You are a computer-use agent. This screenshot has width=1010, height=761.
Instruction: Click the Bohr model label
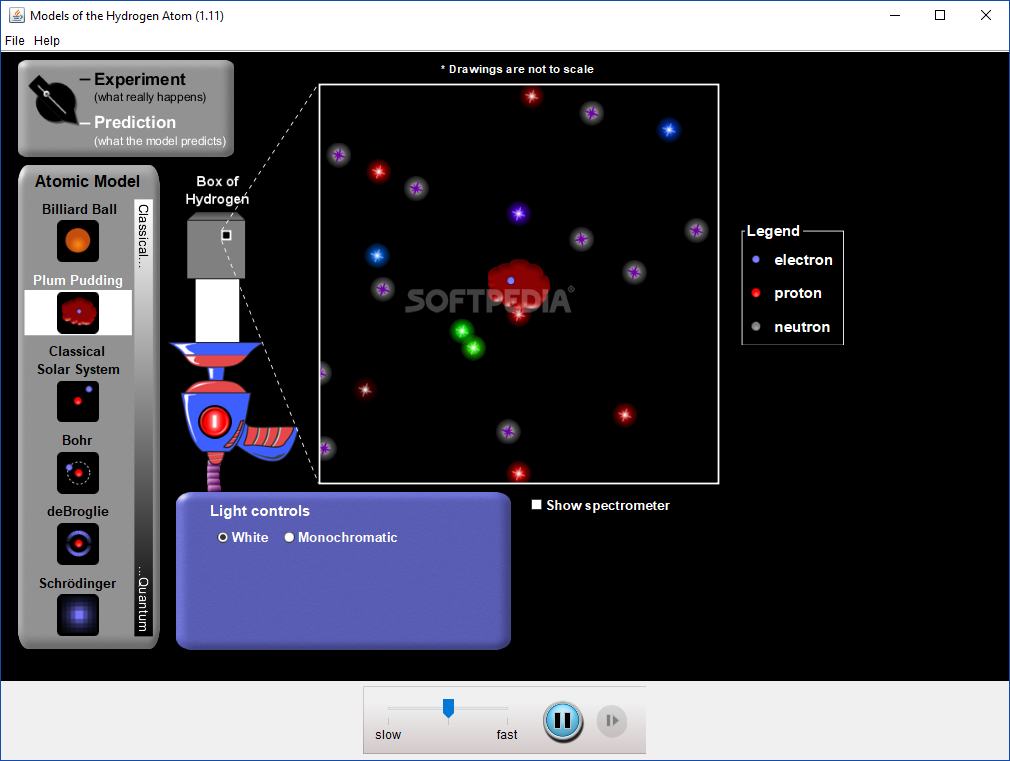[77, 440]
